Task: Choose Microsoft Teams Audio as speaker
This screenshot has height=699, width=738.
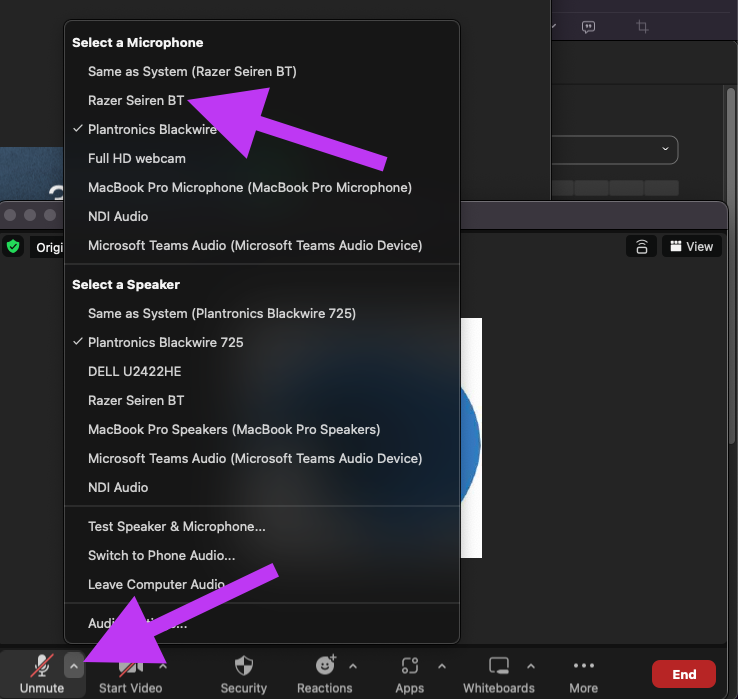Action: click(x=262, y=458)
